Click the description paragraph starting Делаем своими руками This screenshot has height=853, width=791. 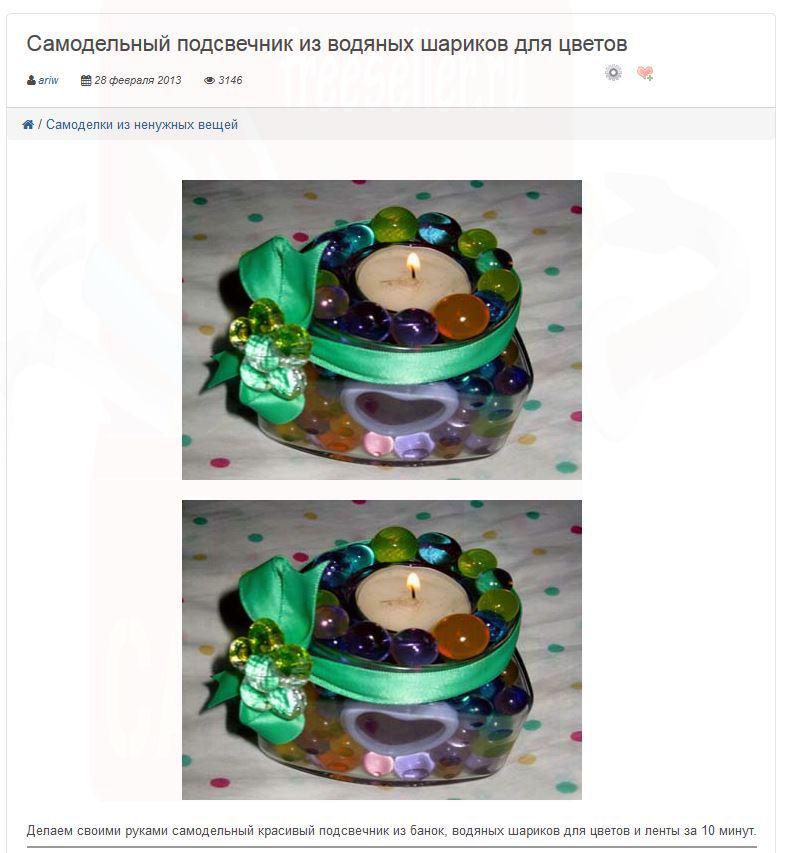tap(391, 831)
